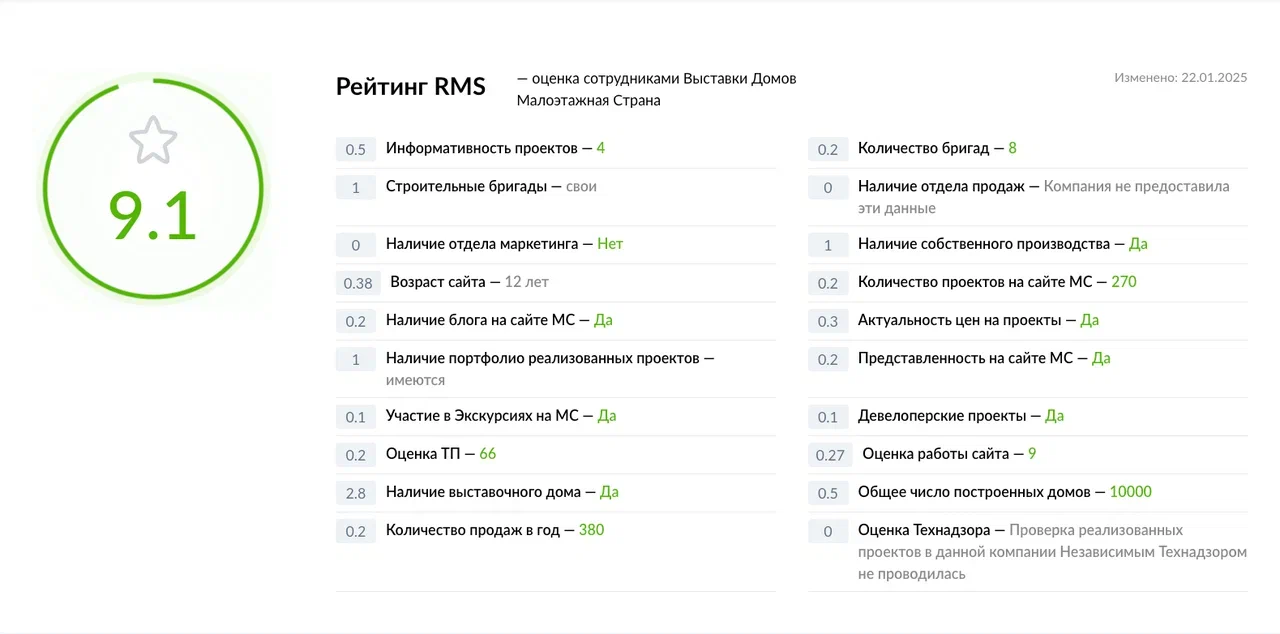Click the 0.2 badge next to Наличие блога
Screen dimensions: 1280x634
pyautogui.click(x=356, y=321)
